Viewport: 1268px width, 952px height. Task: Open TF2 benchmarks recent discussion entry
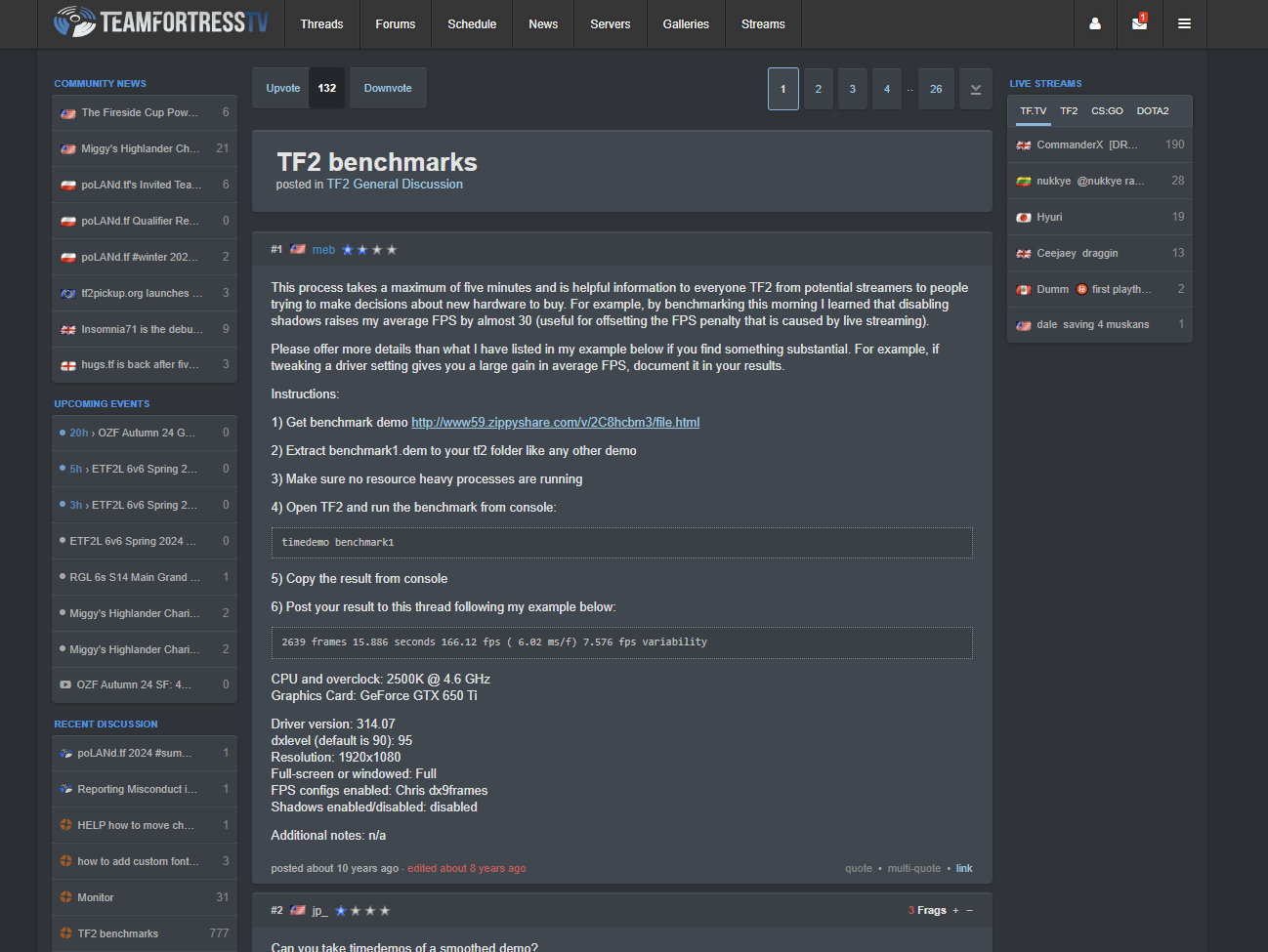(x=145, y=933)
